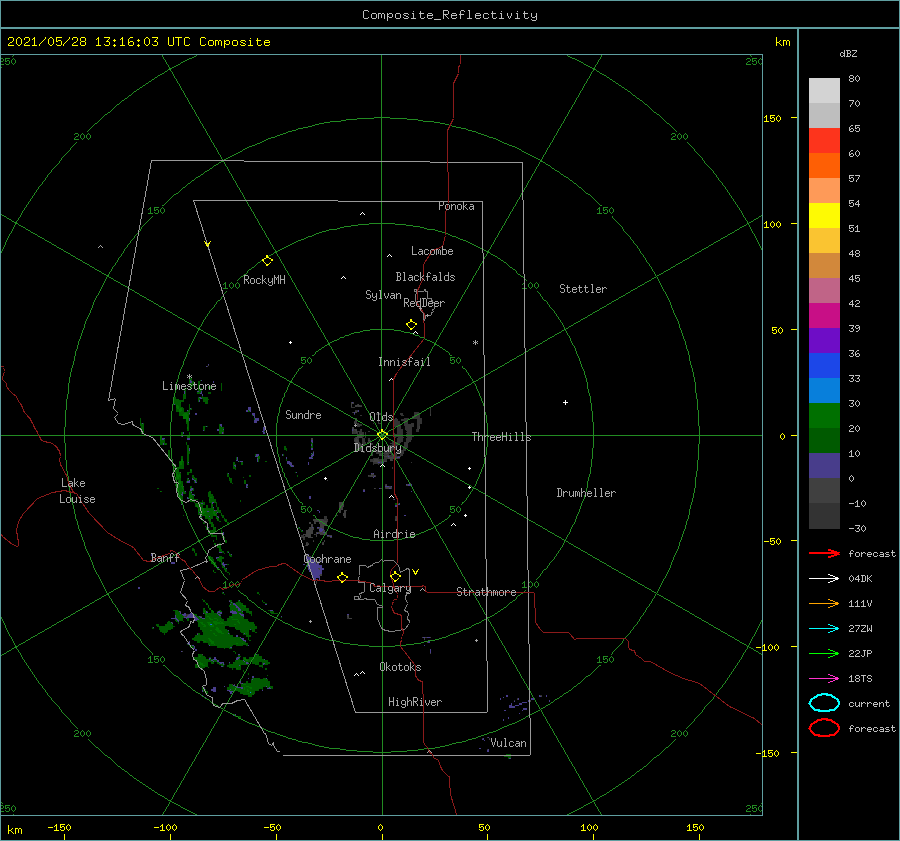Click the Ponoka city label
900x841 pixels.
pos(456,206)
